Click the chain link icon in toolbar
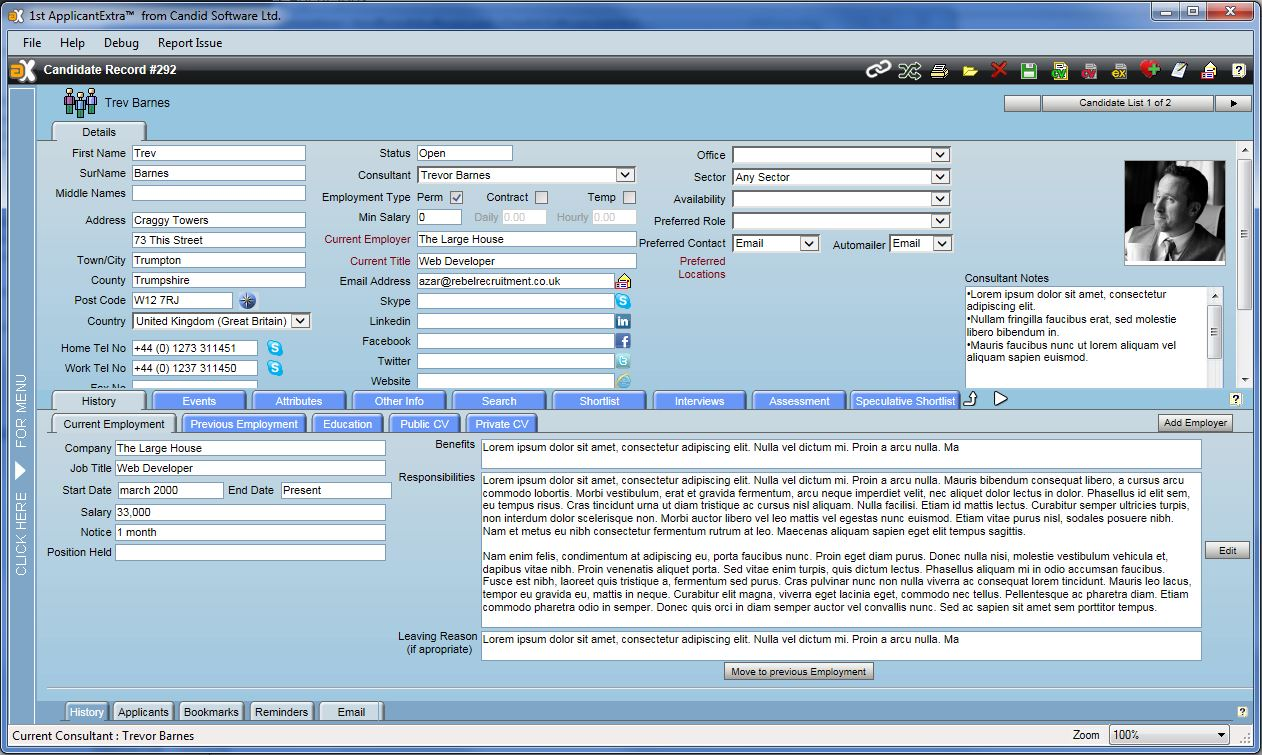This screenshot has width=1262, height=755. [x=878, y=70]
